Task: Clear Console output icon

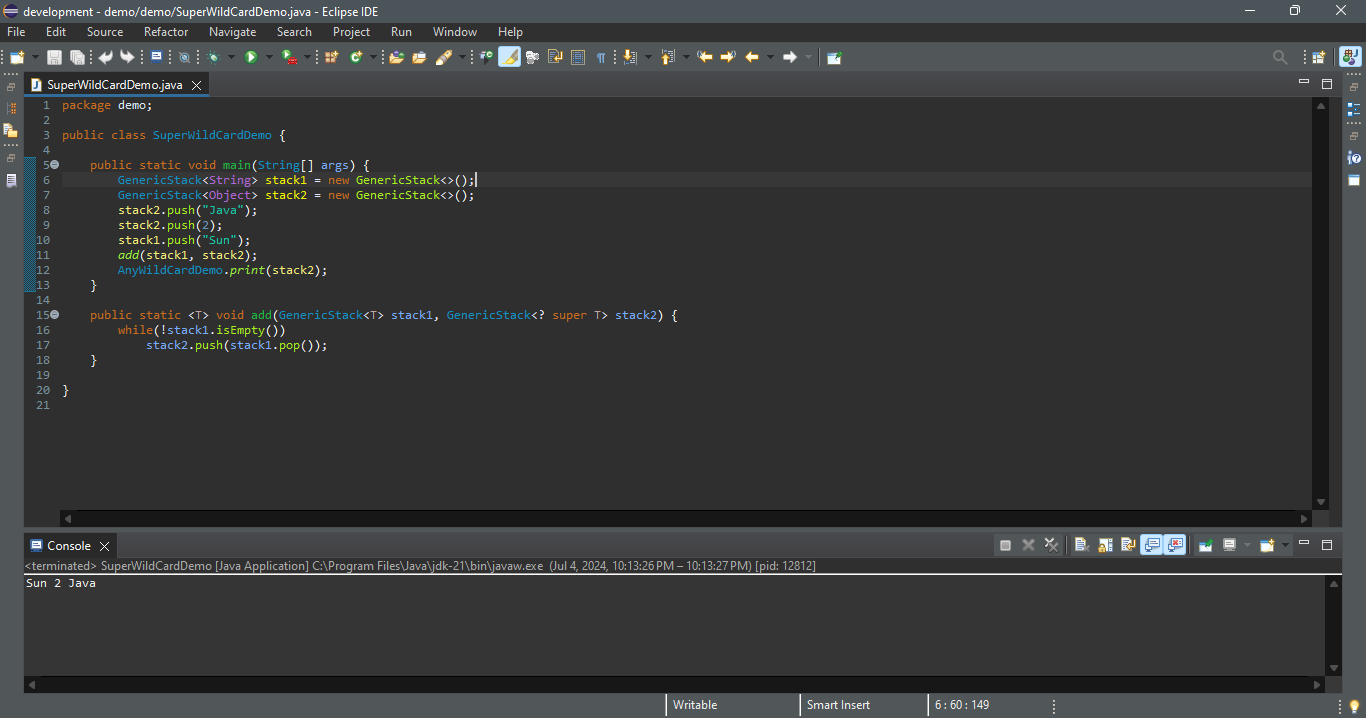Action: pyautogui.click(x=1081, y=545)
